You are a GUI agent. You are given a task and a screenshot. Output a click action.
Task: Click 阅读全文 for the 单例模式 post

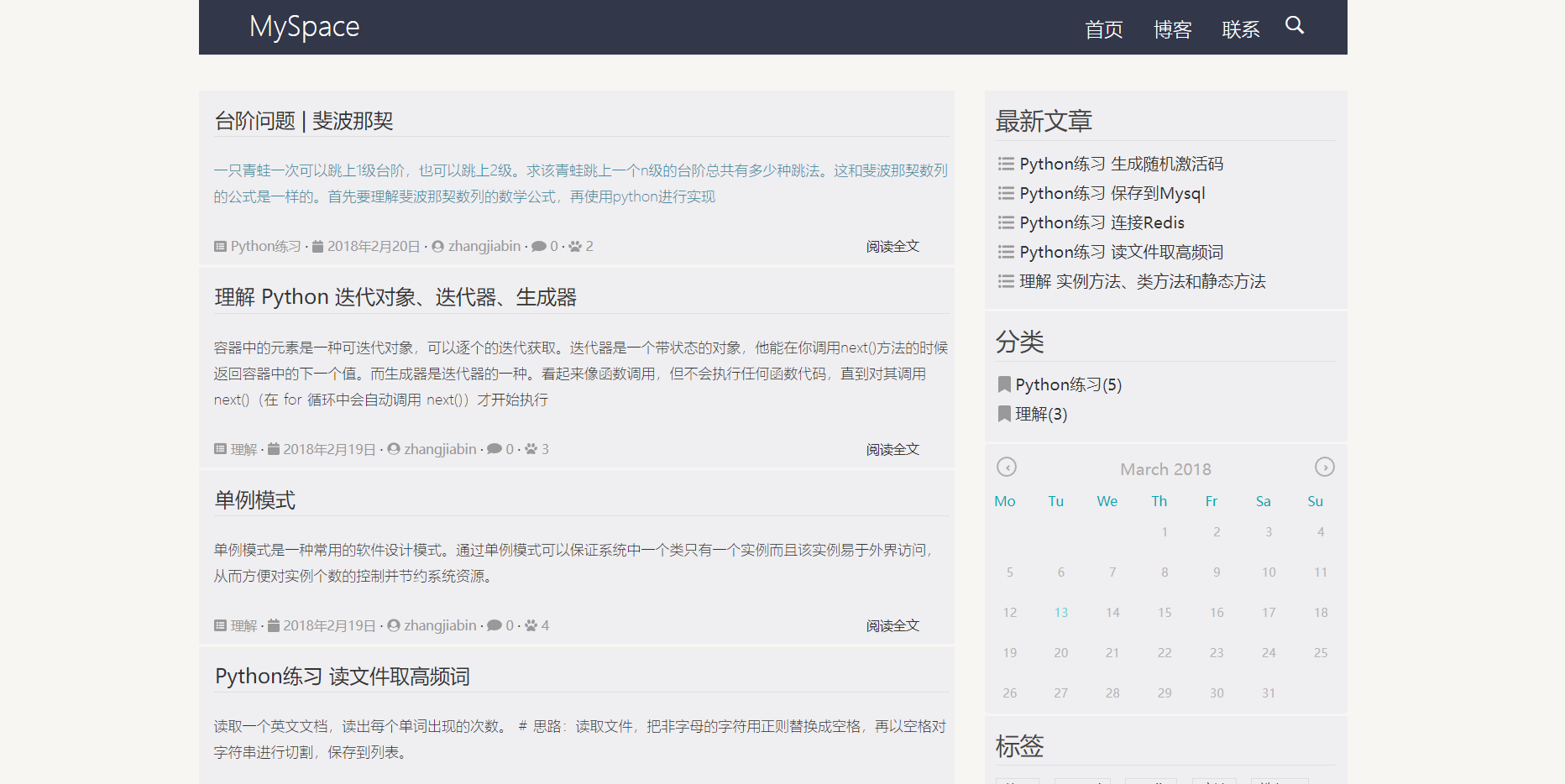click(892, 625)
